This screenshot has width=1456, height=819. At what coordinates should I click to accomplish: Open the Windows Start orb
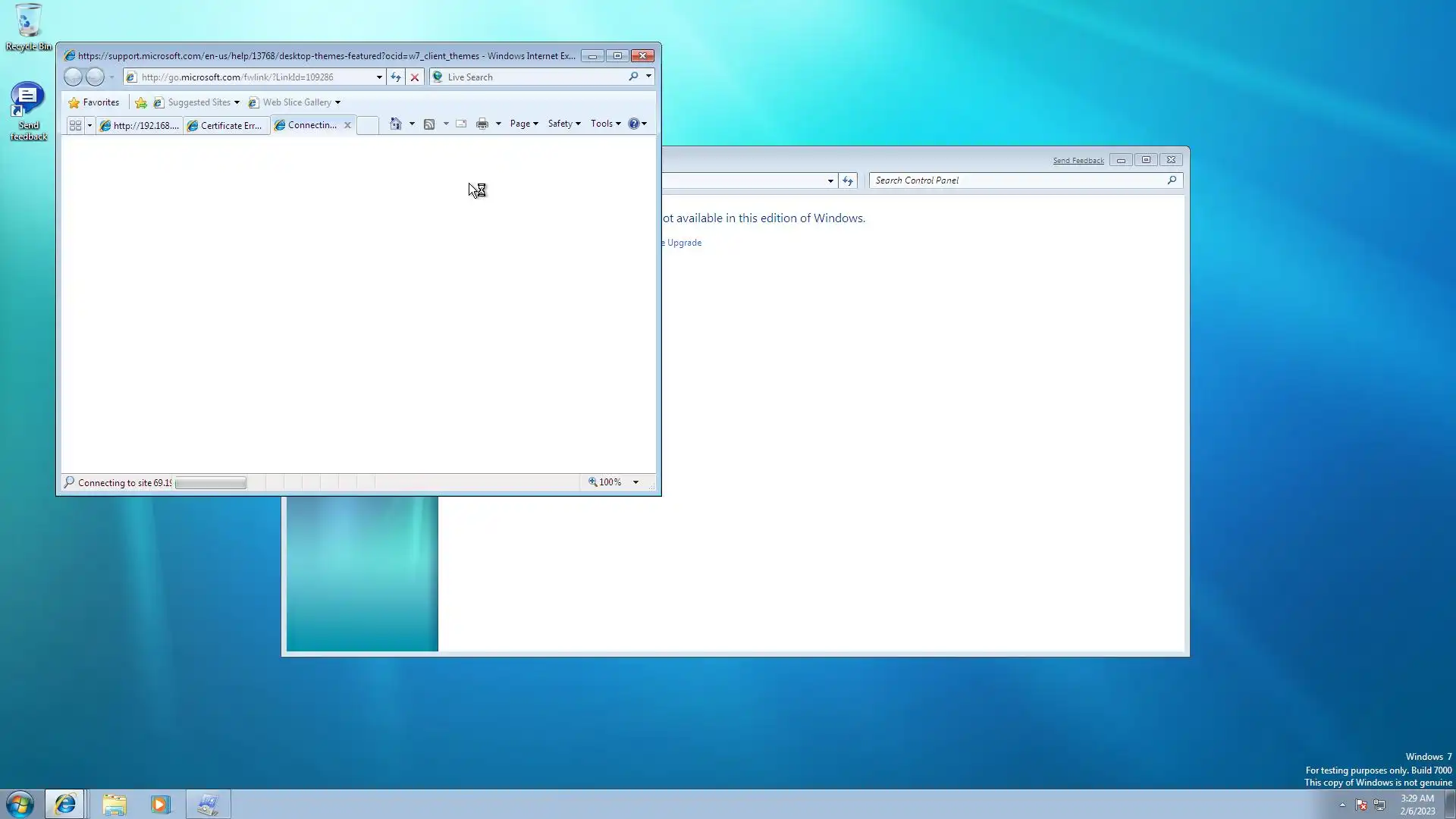20,804
